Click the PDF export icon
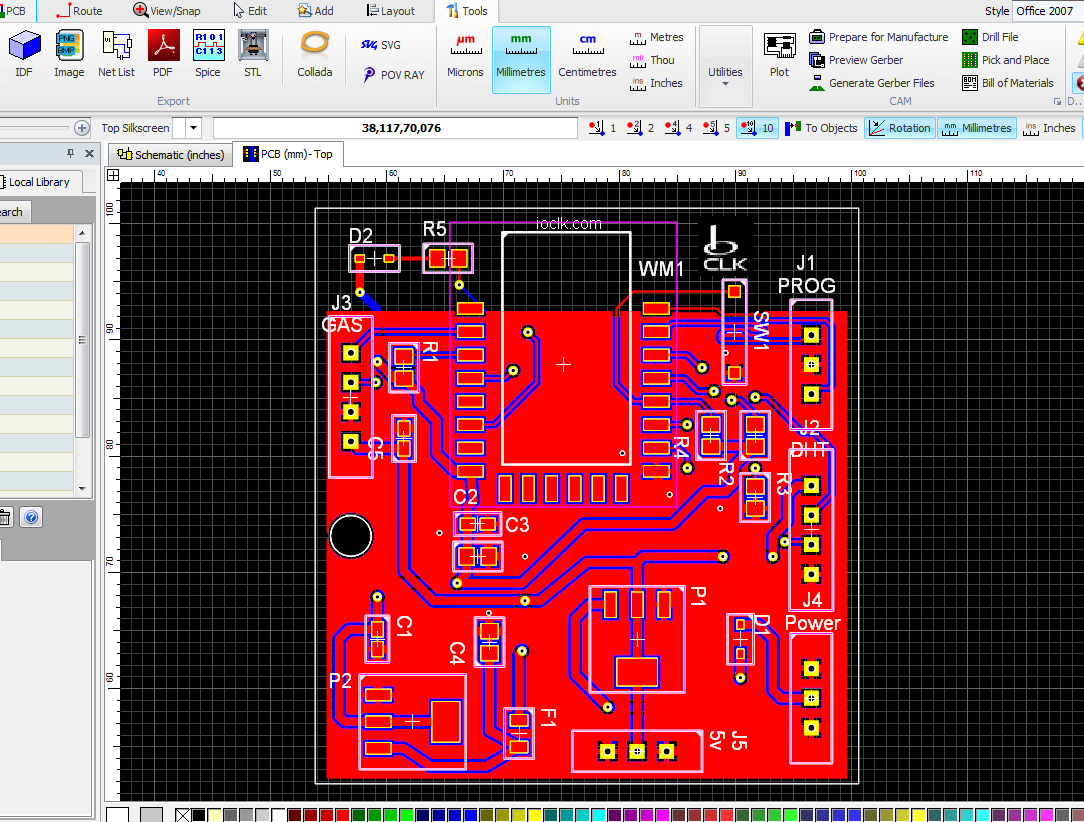 (163, 54)
